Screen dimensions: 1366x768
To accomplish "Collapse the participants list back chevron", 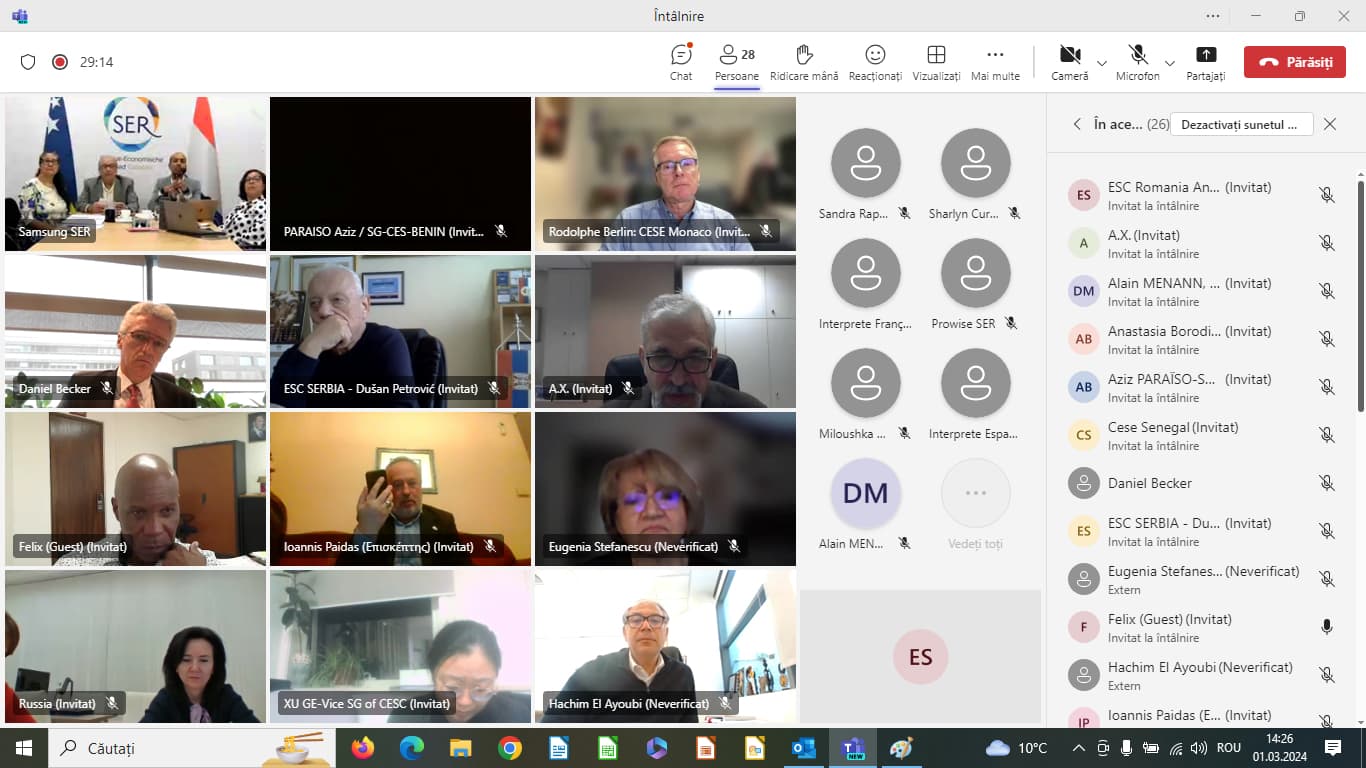I will 1077,124.
